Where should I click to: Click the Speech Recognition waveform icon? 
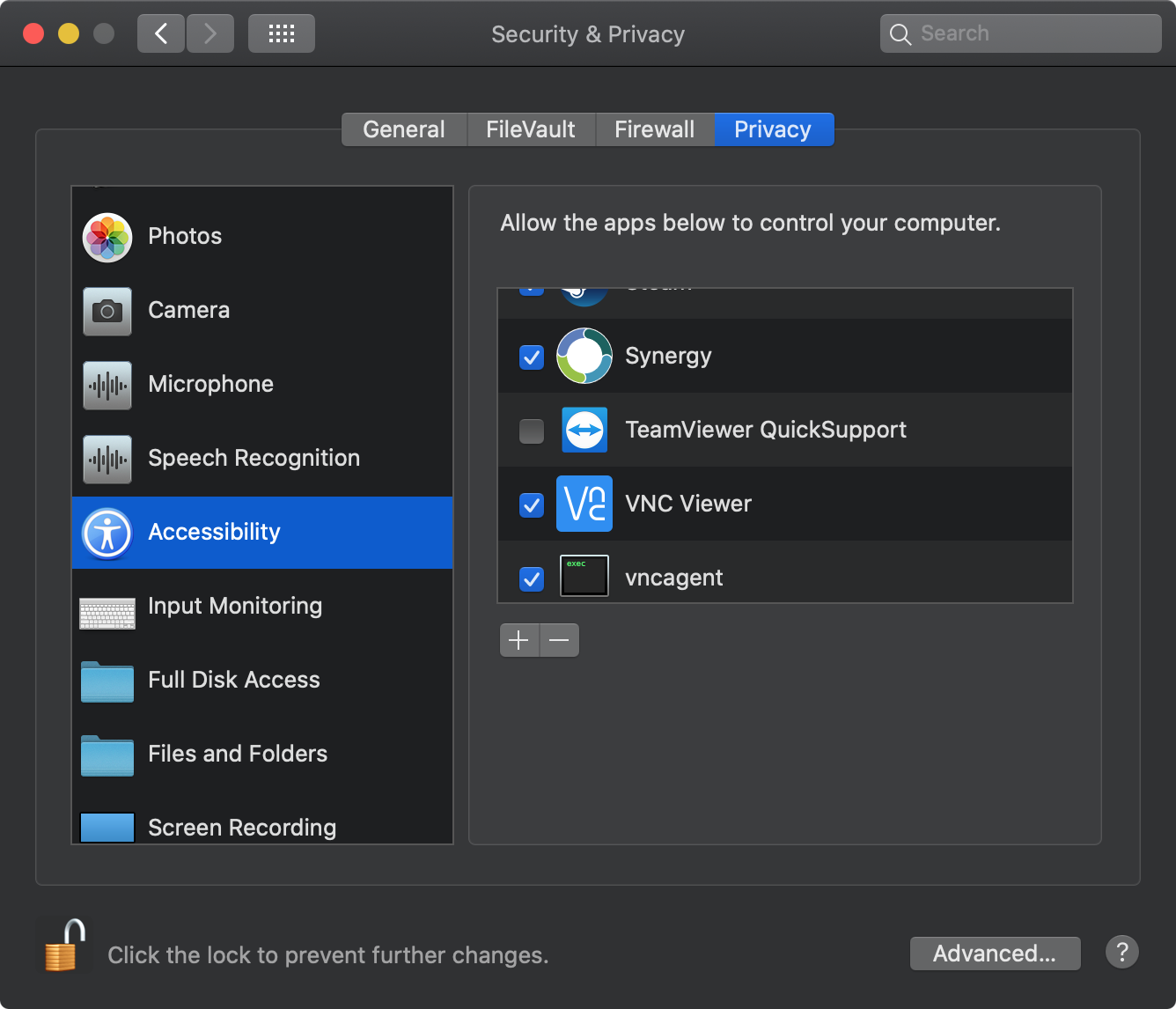click(x=107, y=460)
